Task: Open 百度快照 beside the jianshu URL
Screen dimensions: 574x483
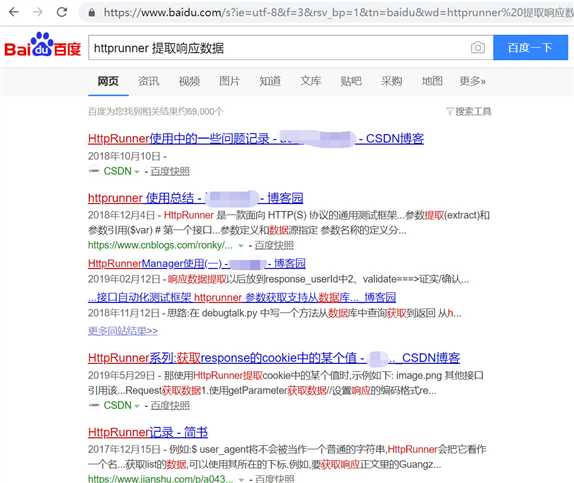Action: click(x=275, y=479)
